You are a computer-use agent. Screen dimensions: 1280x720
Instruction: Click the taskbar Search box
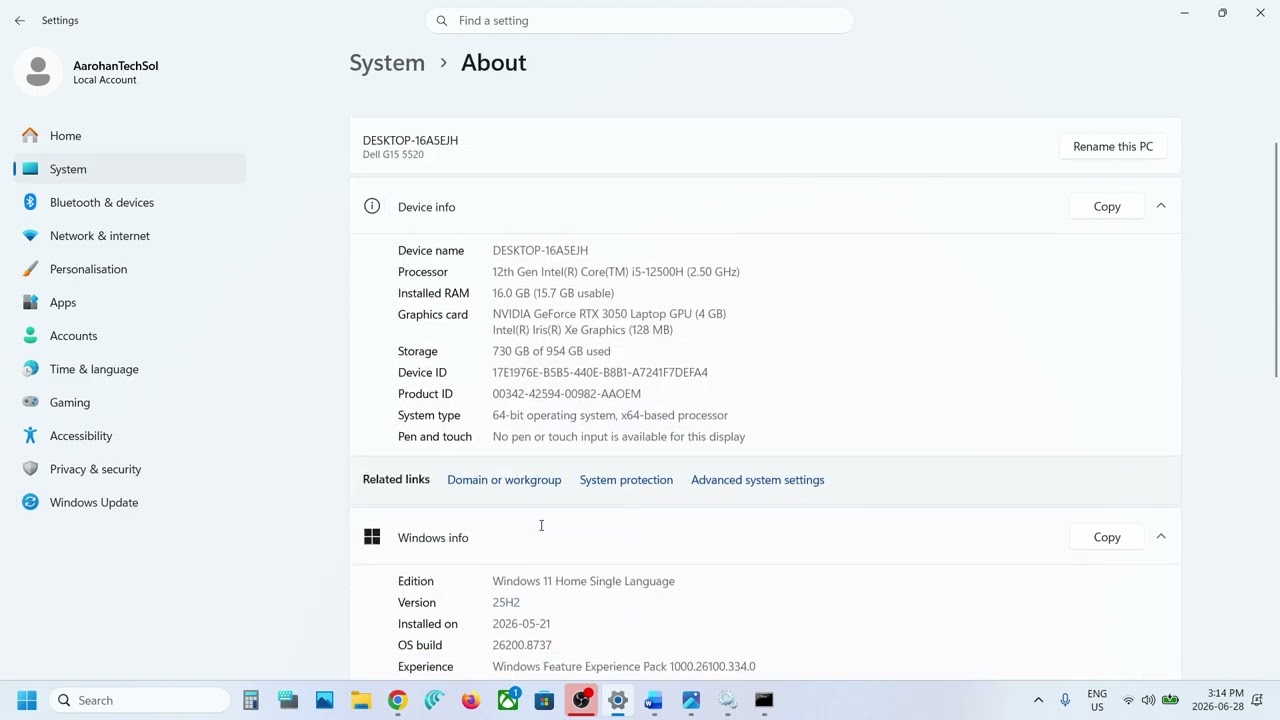139,700
